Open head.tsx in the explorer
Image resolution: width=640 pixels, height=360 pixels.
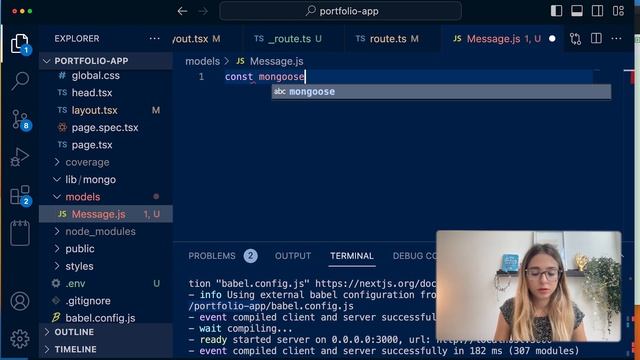(106, 93)
